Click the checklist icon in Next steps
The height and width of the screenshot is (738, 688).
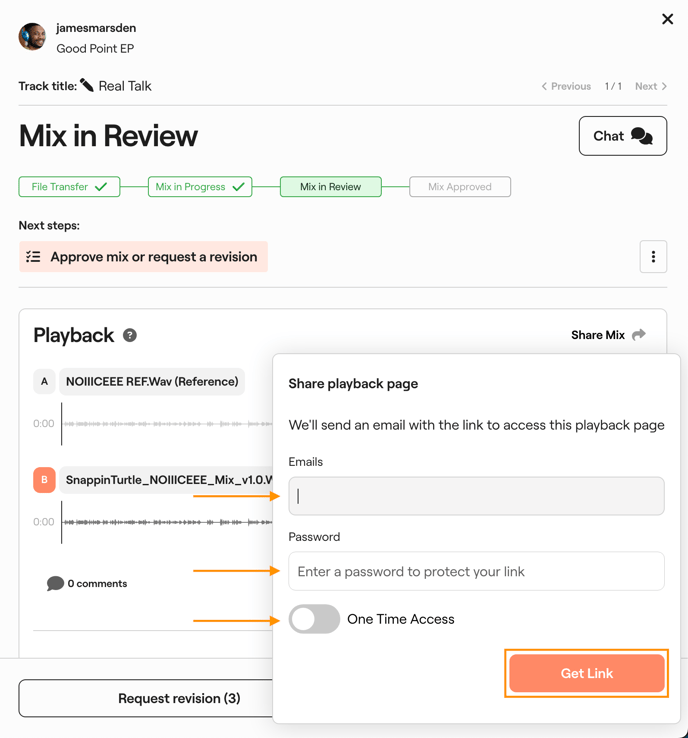(33, 257)
